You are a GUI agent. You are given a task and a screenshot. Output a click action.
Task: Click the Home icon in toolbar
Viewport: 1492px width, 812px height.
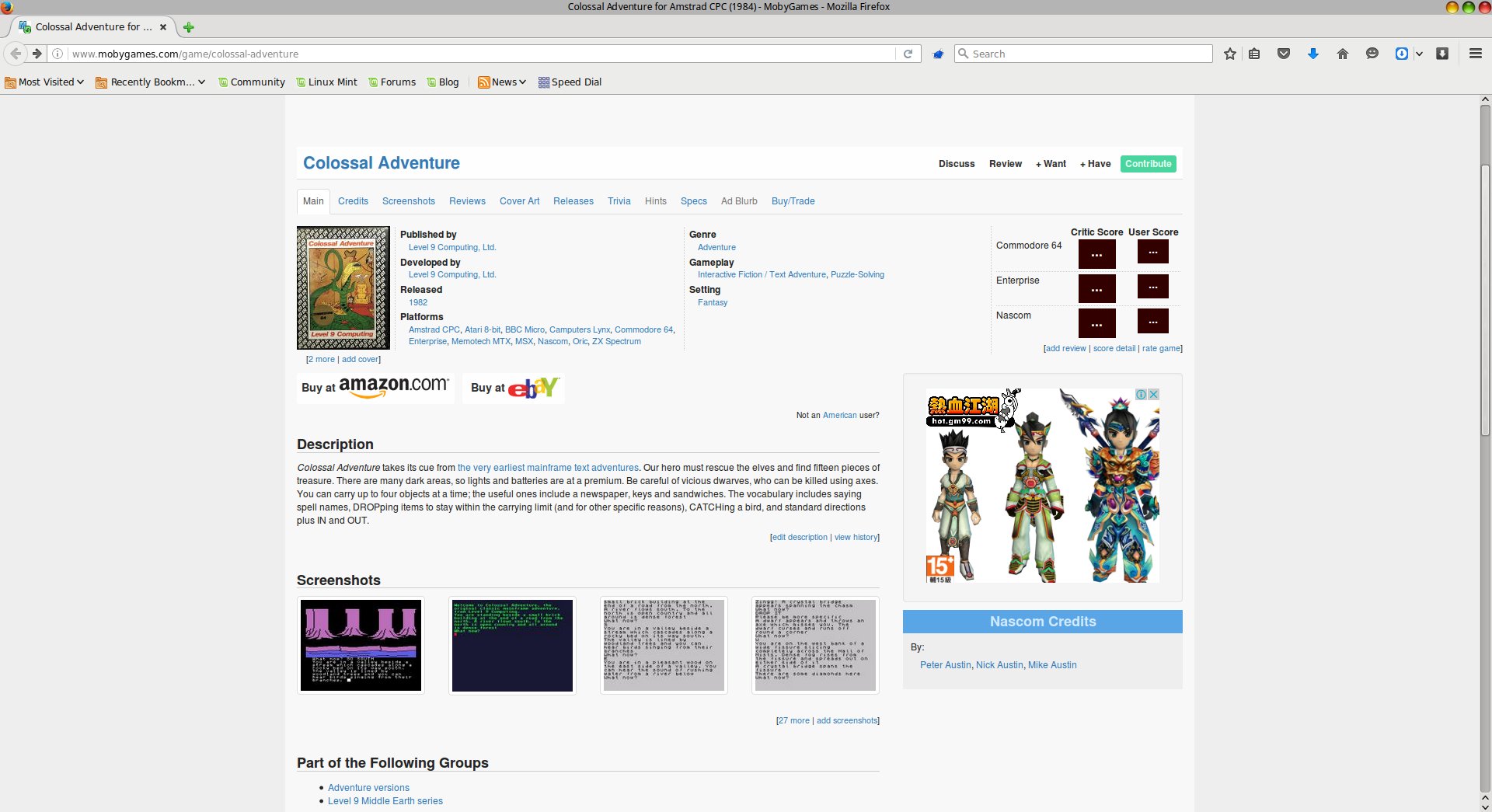tap(1342, 54)
